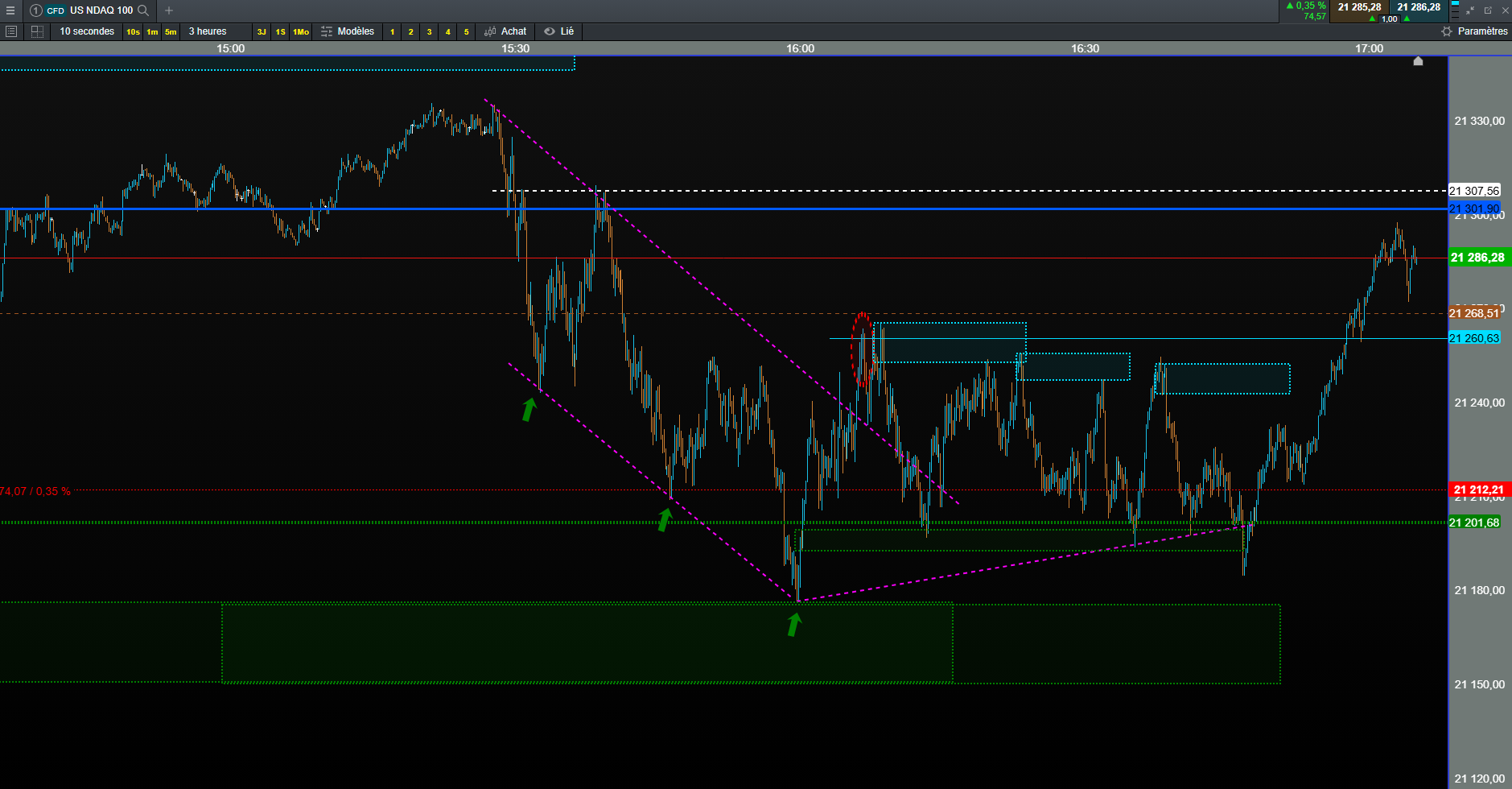Select the 10s timeframe shortcut
The height and width of the screenshot is (789, 1512).
133,32
